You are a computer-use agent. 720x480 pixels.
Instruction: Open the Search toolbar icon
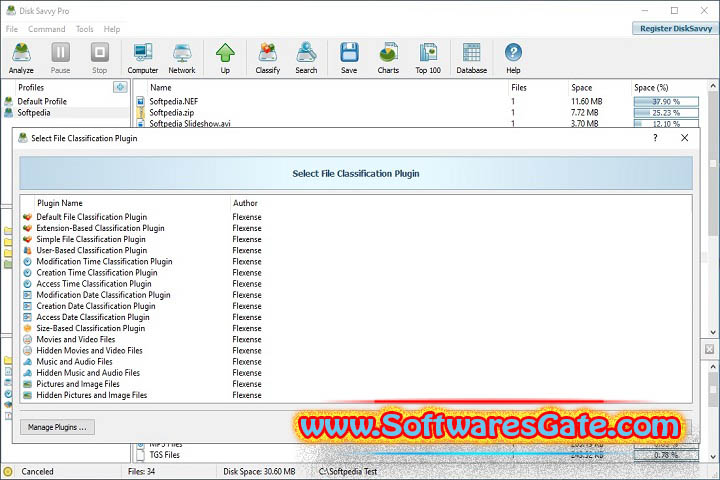(x=306, y=58)
